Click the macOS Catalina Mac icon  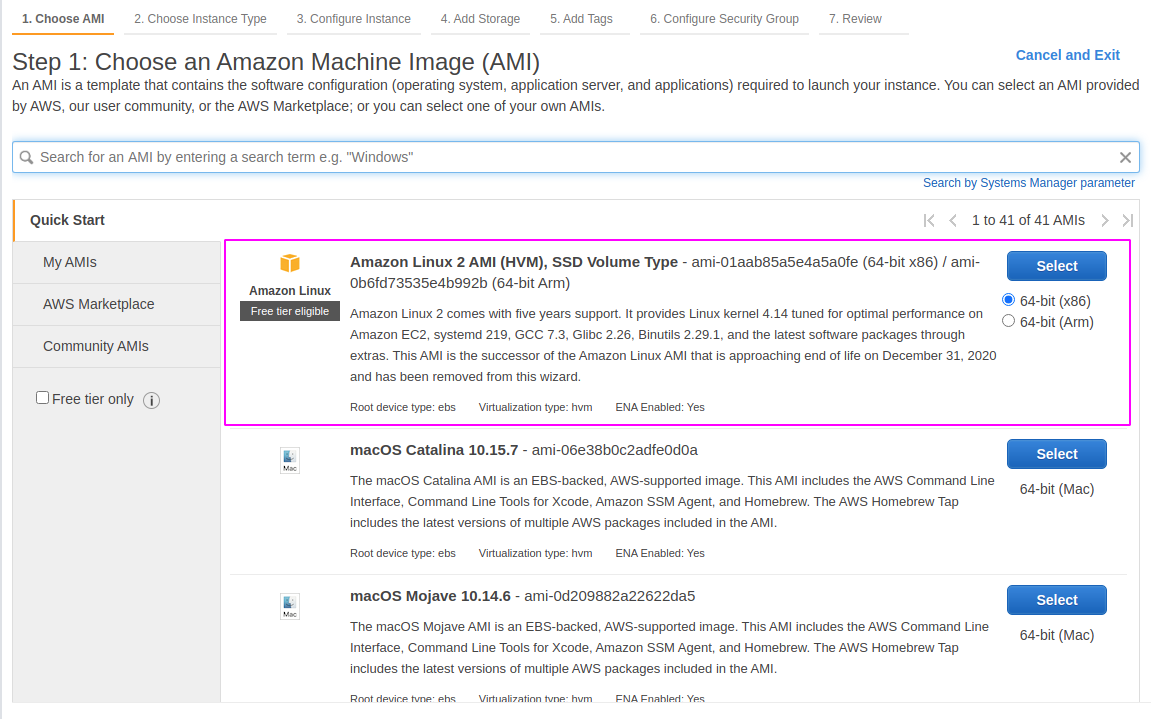(x=289, y=460)
